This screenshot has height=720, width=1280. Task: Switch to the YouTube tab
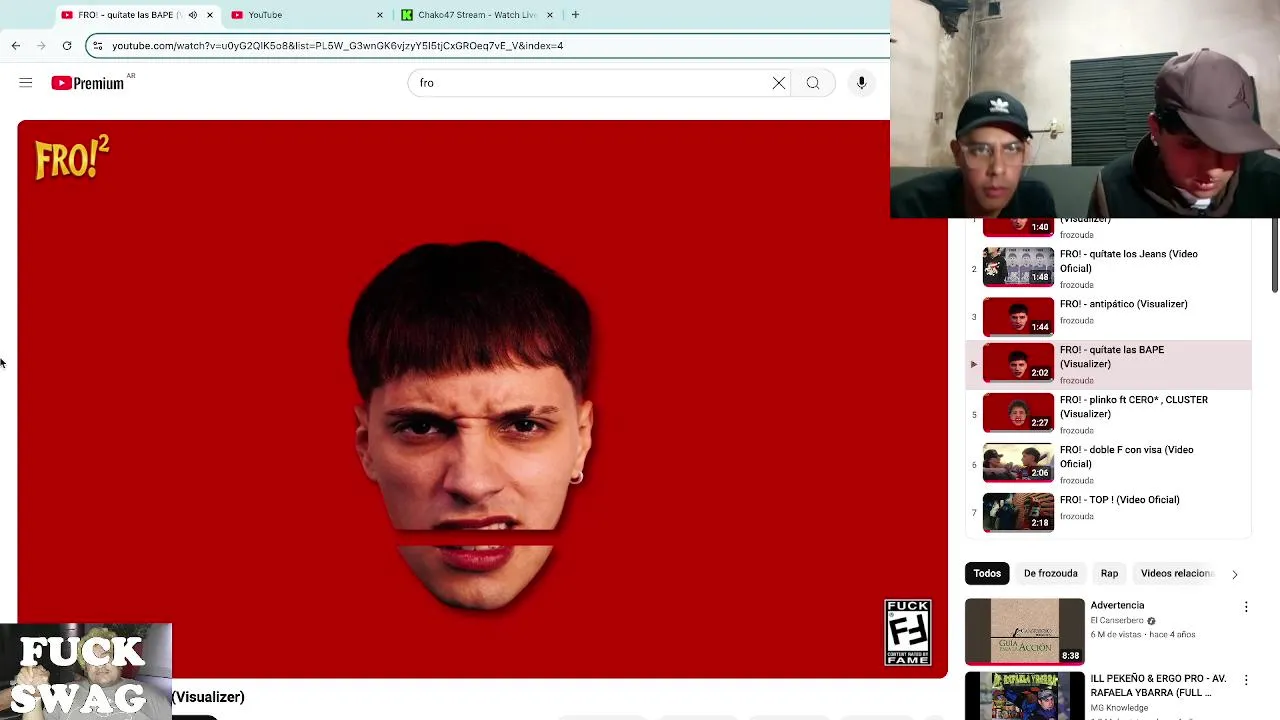click(x=307, y=15)
